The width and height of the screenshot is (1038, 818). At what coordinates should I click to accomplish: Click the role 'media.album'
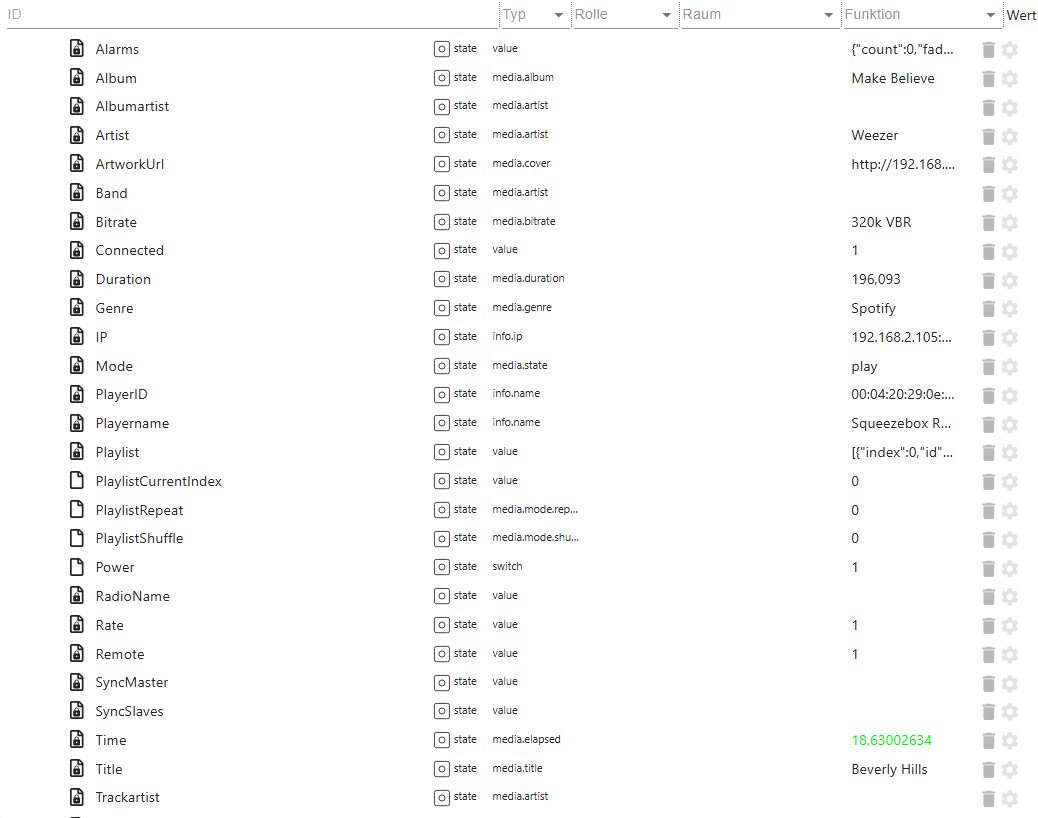[523, 77]
